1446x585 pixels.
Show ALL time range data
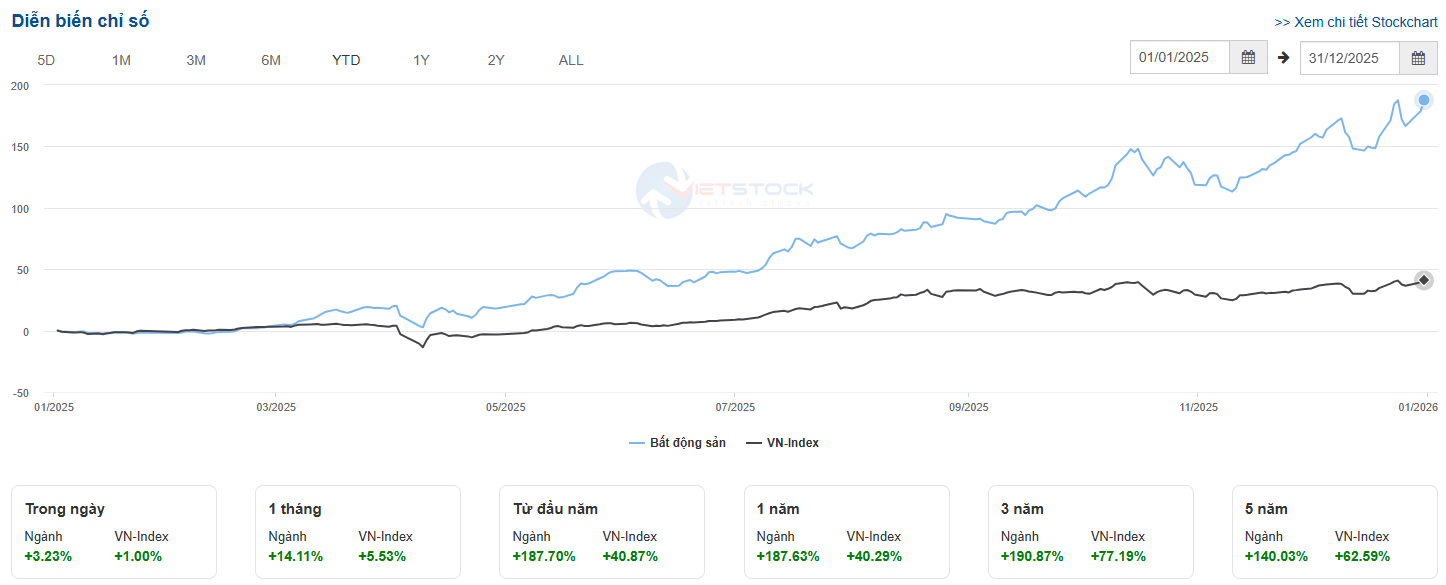click(x=571, y=60)
